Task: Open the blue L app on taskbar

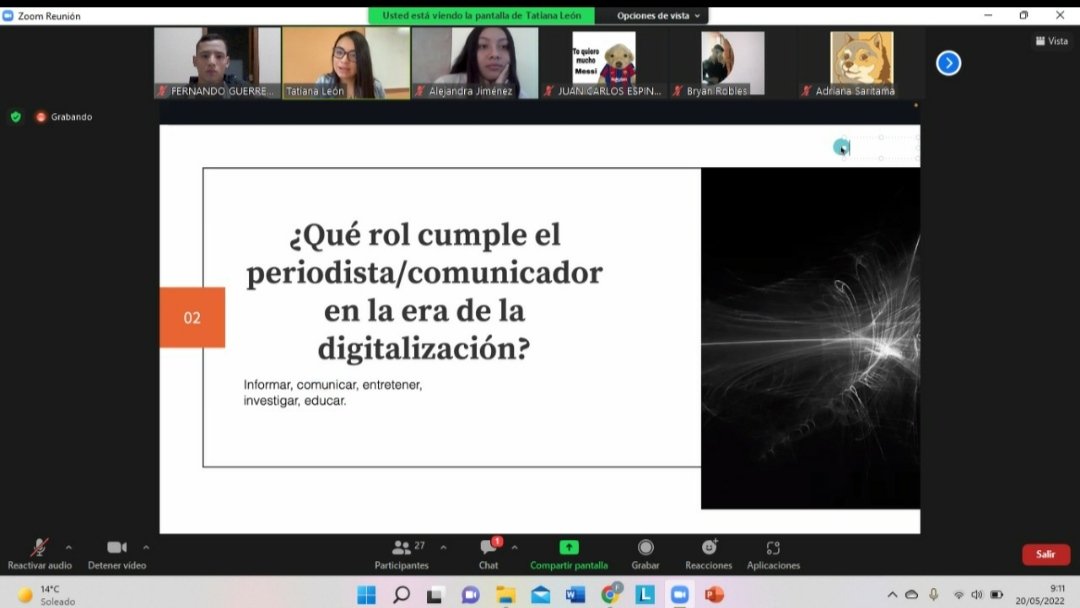Action: pos(645,594)
